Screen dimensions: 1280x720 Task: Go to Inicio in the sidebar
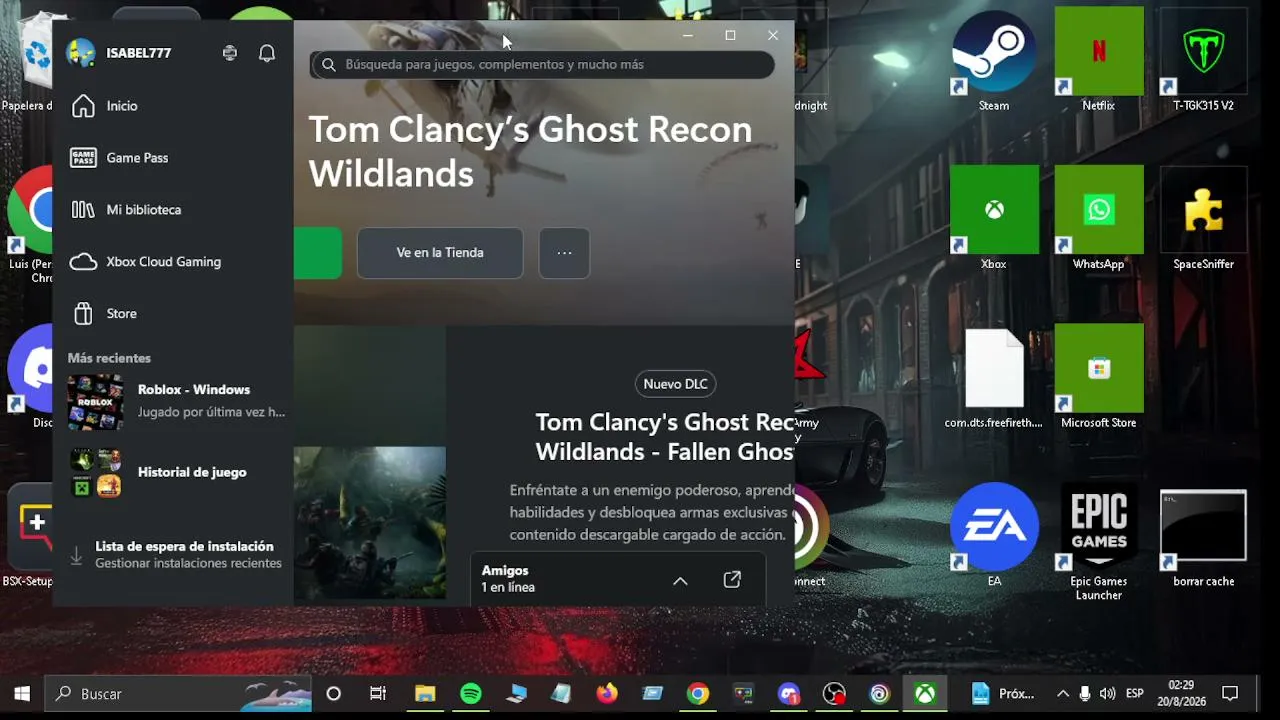pyautogui.click(x=173, y=106)
